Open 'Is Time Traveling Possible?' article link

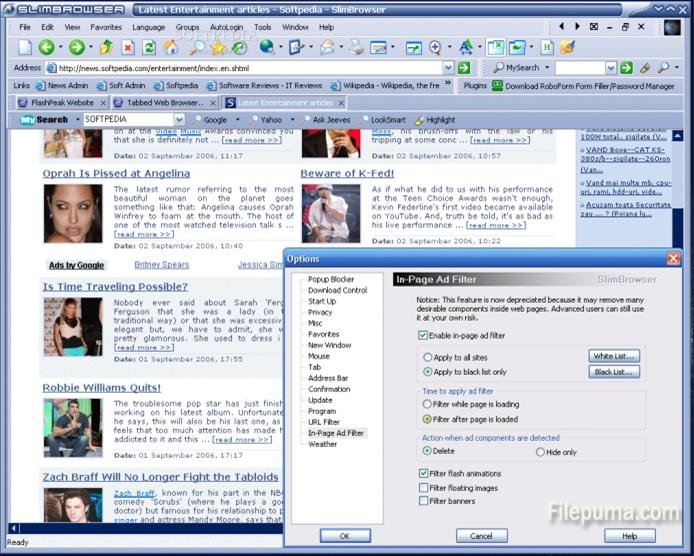[x=115, y=286]
